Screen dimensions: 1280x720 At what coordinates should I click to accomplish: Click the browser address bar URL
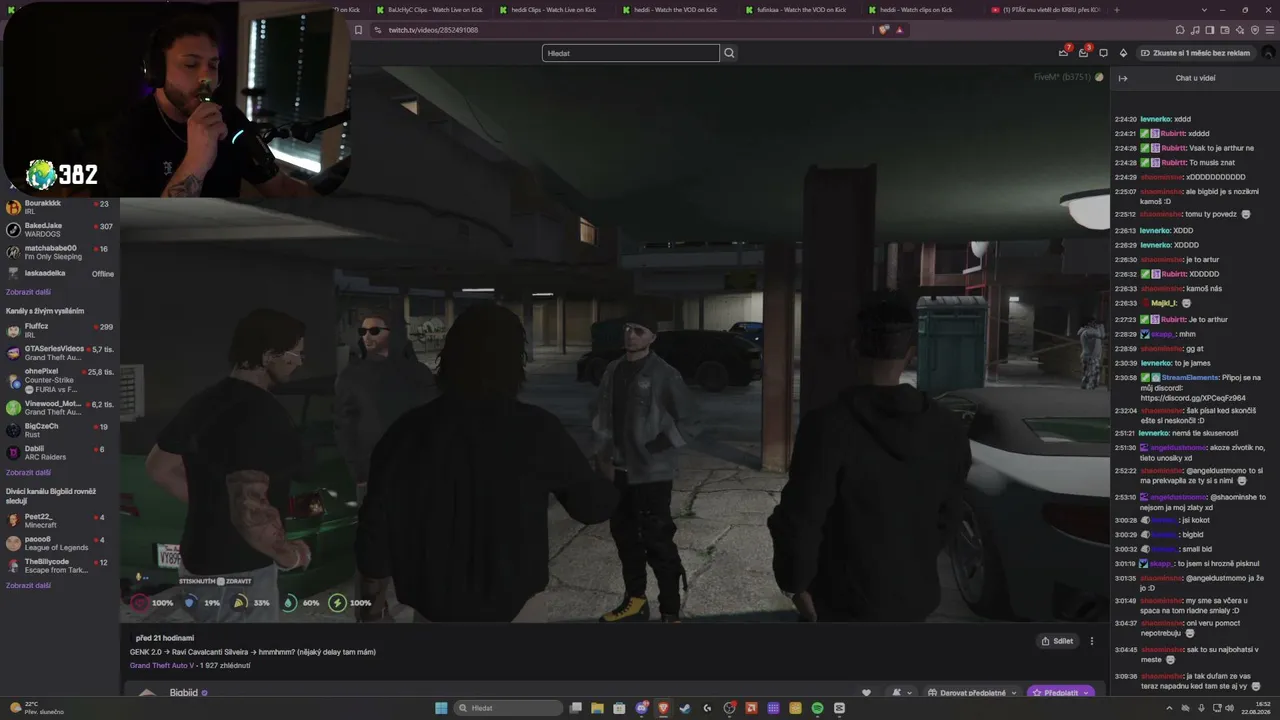(433, 30)
